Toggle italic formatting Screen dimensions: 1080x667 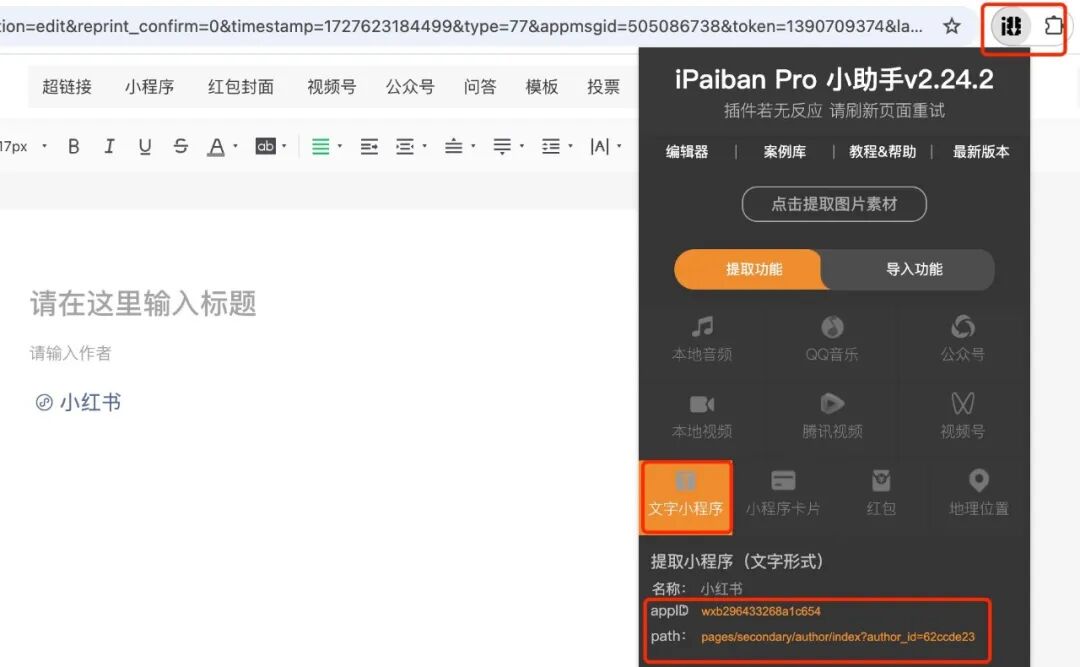pyautogui.click(x=109, y=146)
